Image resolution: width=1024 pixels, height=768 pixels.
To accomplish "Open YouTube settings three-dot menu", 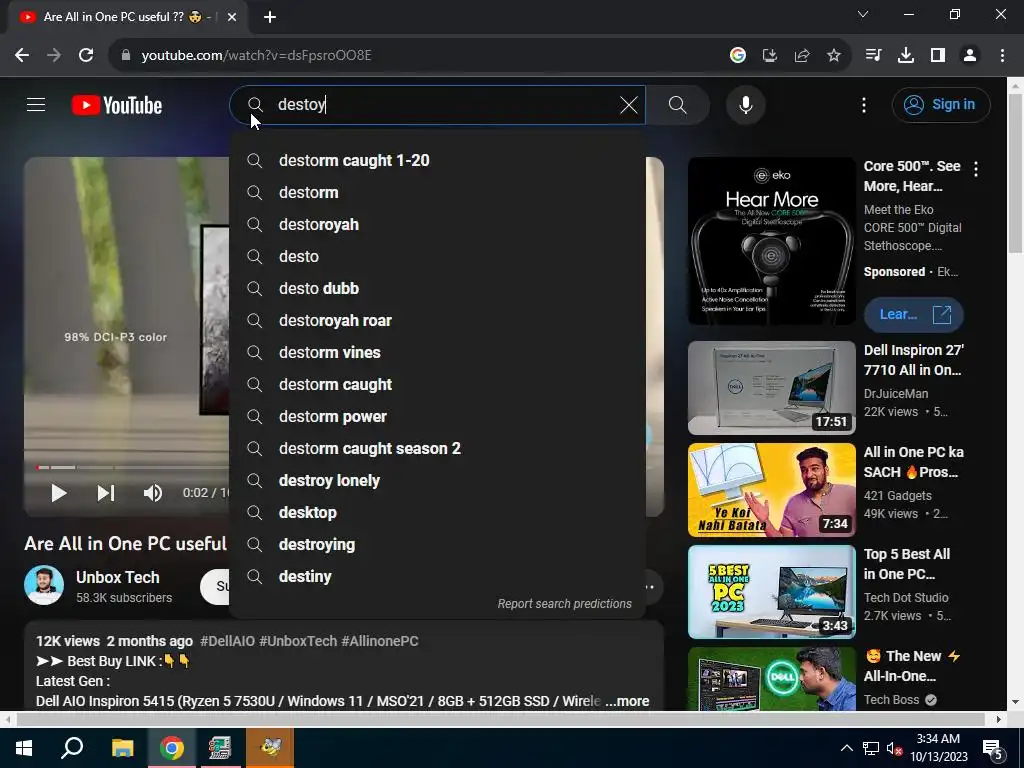I will point(863,105).
